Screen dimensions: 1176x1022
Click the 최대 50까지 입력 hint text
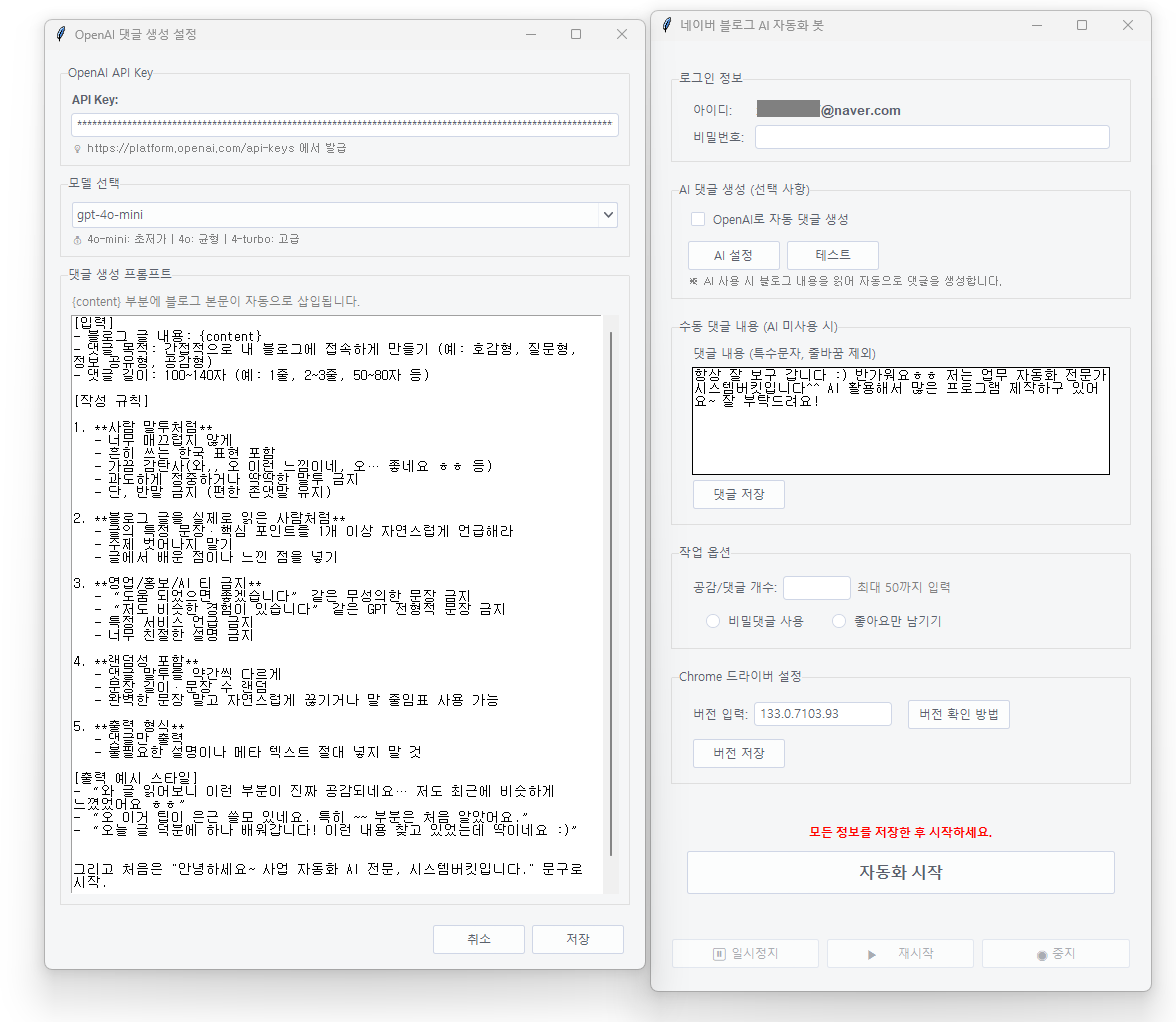(x=904, y=587)
